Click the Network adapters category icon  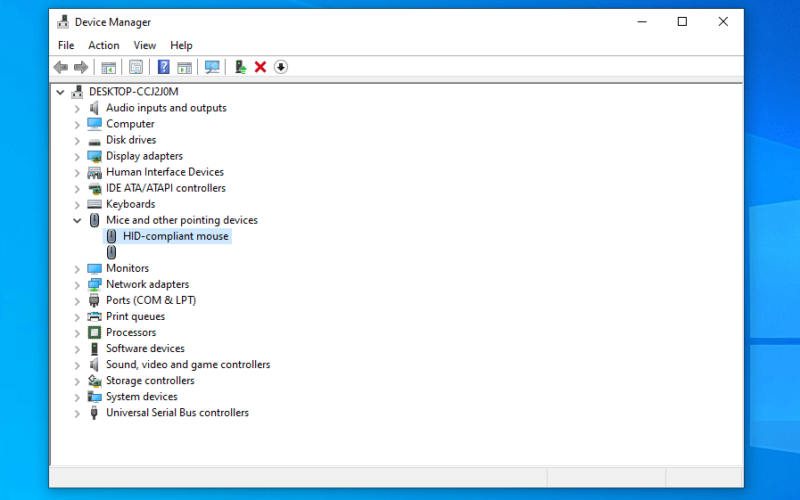pyautogui.click(x=94, y=285)
